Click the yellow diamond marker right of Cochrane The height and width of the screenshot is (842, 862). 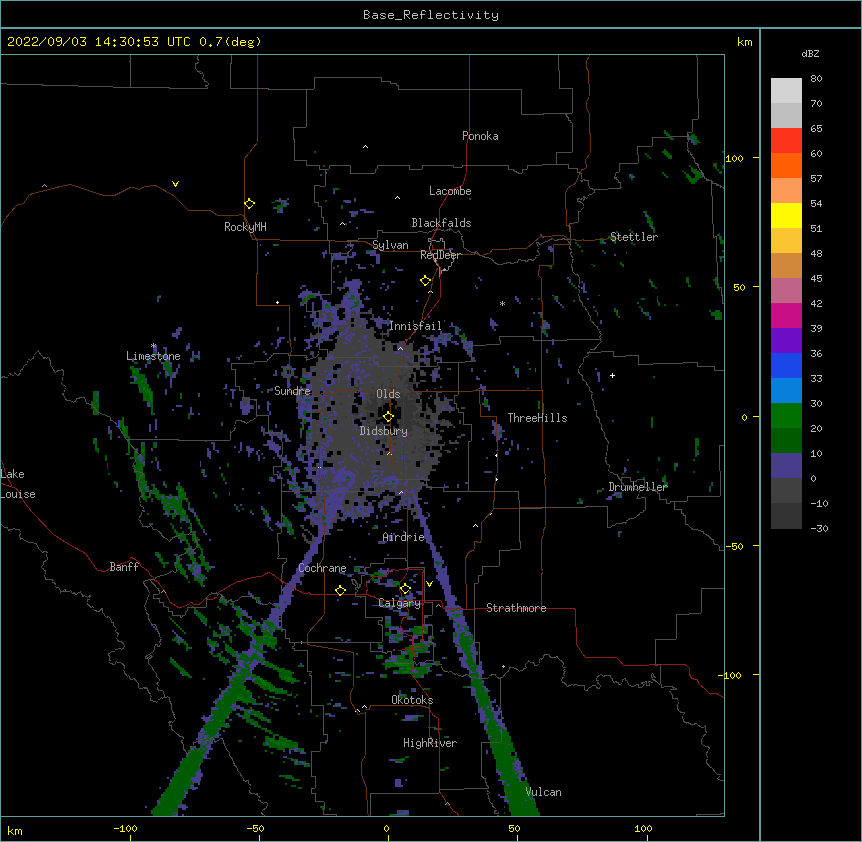tap(340, 590)
